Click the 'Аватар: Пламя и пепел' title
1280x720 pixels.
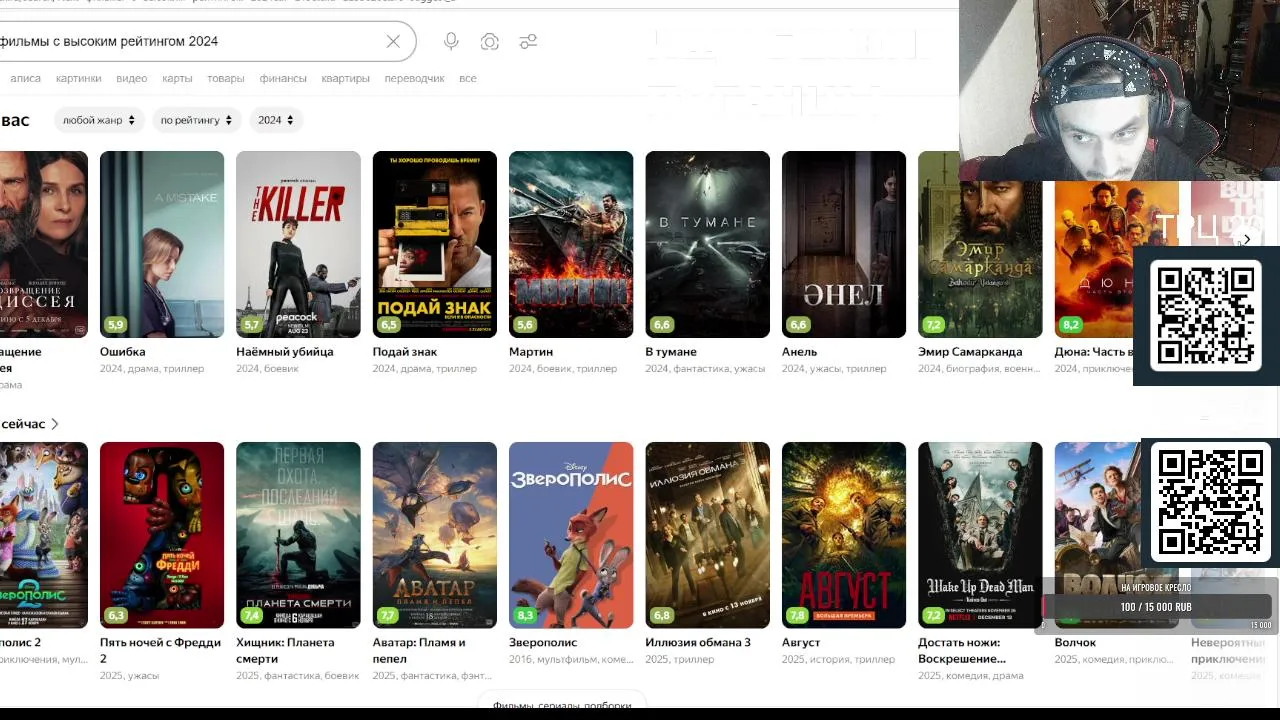(x=419, y=651)
